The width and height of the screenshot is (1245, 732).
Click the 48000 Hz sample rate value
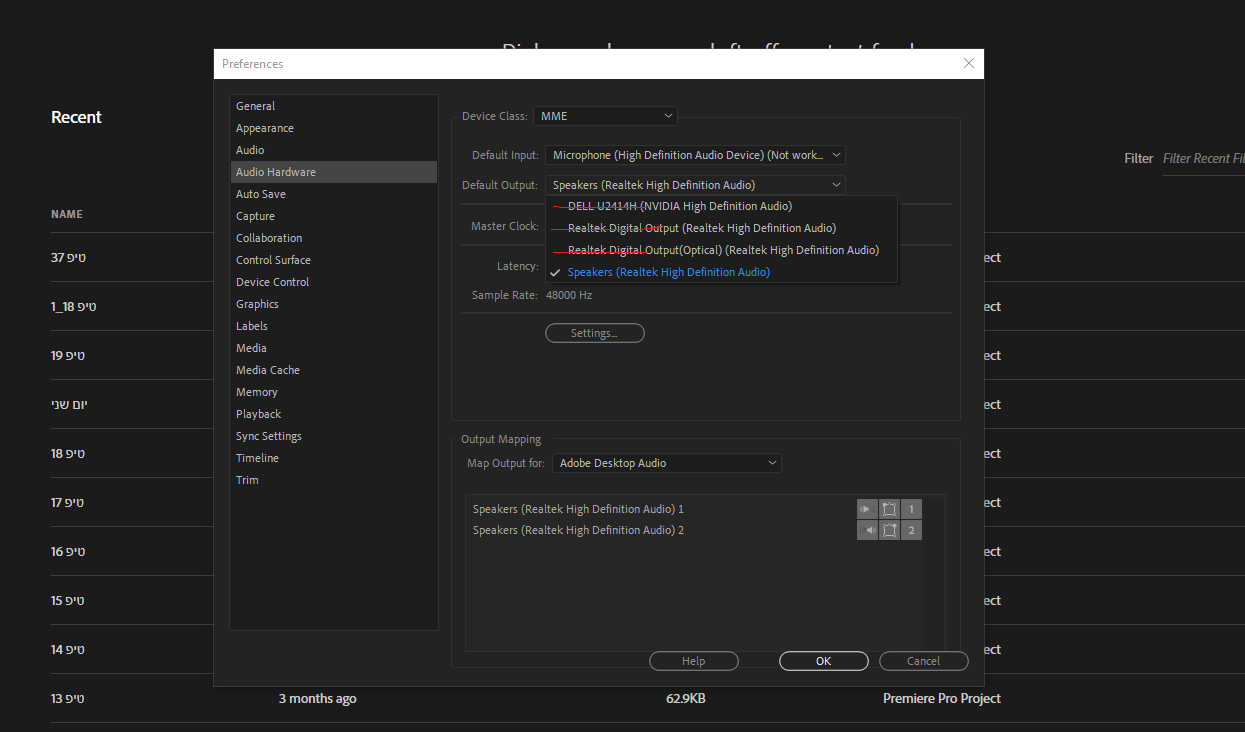569,296
